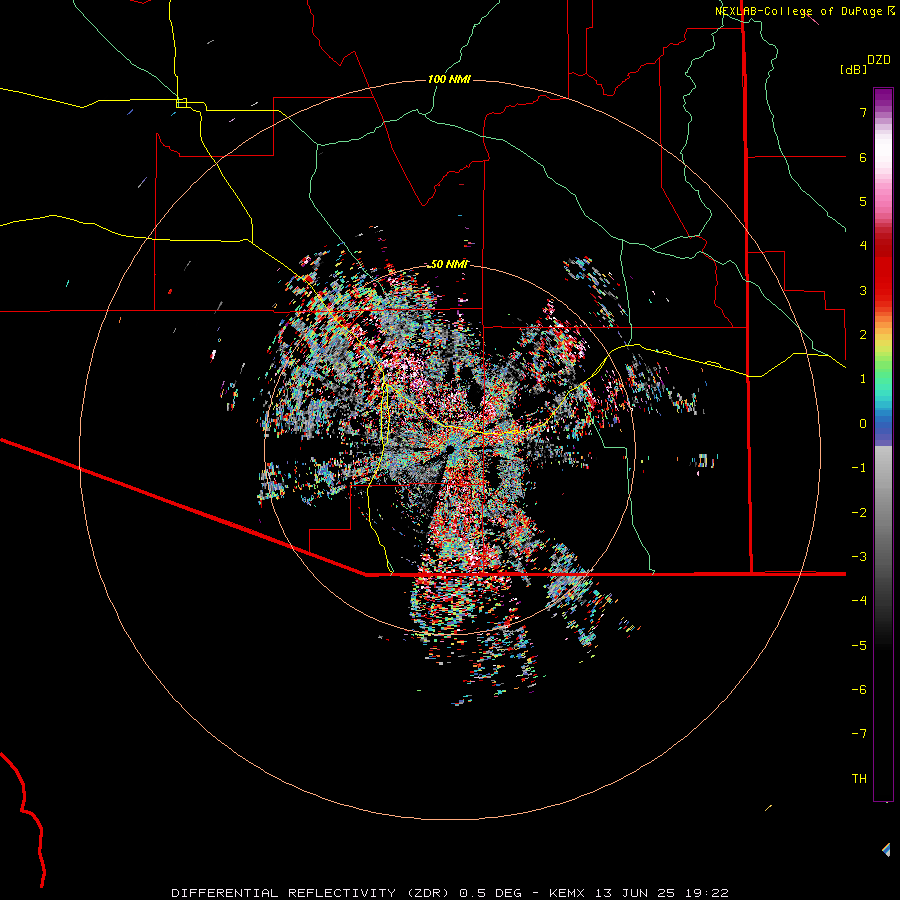Image resolution: width=900 pixels, height=900 pixels.
Task: Click the "TH" threshold label on the legend
Action: tap(859, 779)
